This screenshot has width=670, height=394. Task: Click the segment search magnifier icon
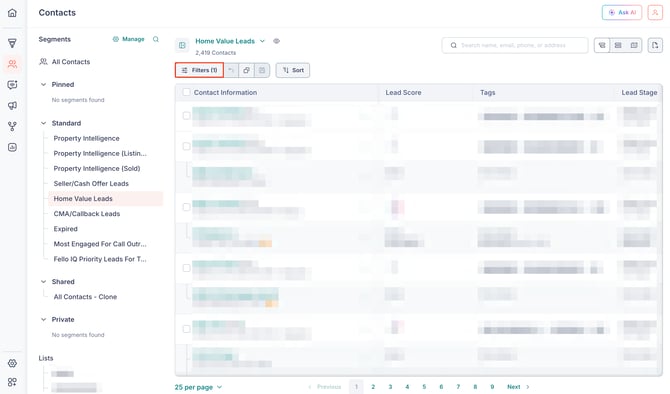(x=156, y=39)
